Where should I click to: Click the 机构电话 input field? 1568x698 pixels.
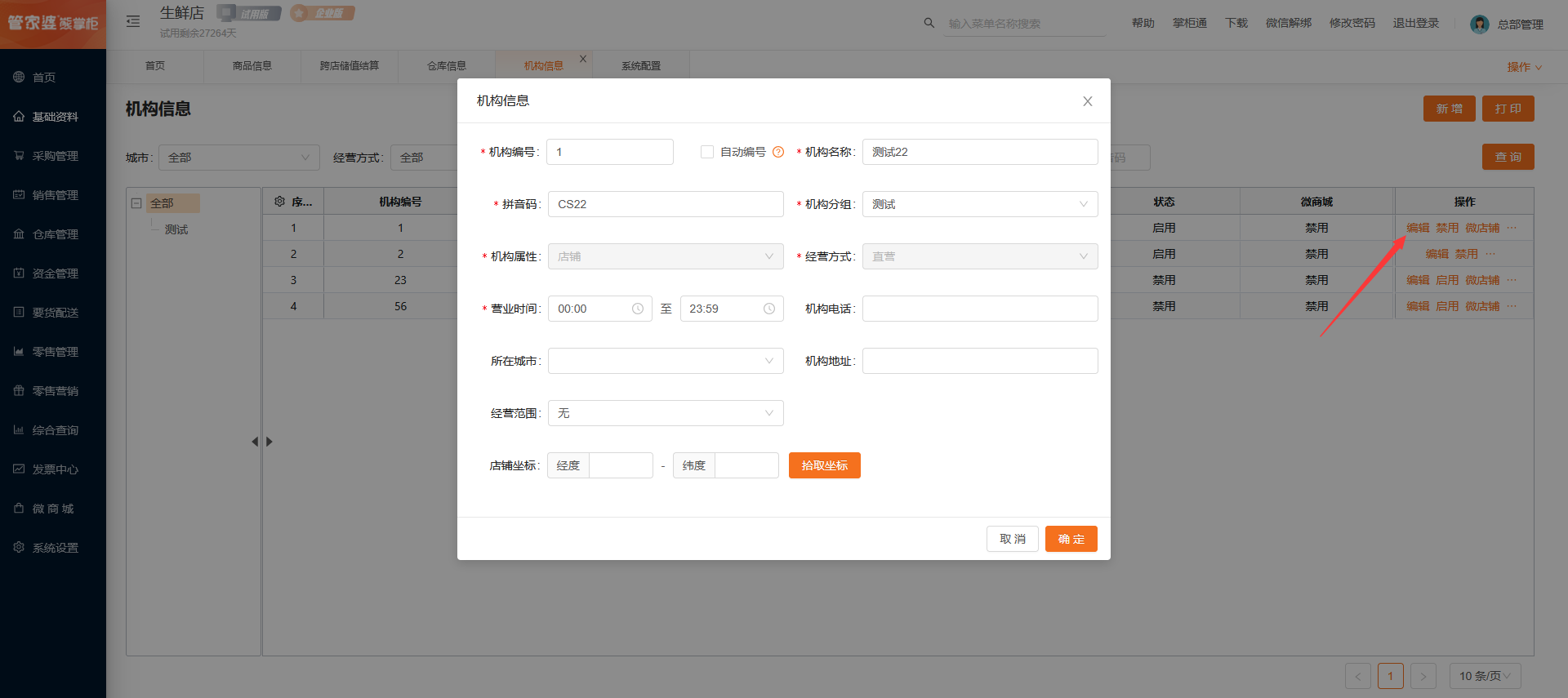click(979, 309)
